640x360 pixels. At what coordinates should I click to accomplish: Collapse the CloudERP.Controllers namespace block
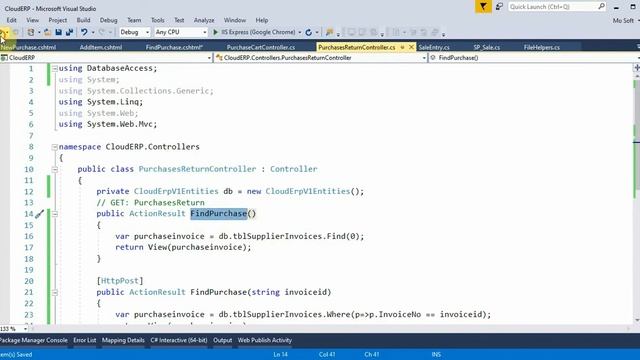click(x=55, y=147)
